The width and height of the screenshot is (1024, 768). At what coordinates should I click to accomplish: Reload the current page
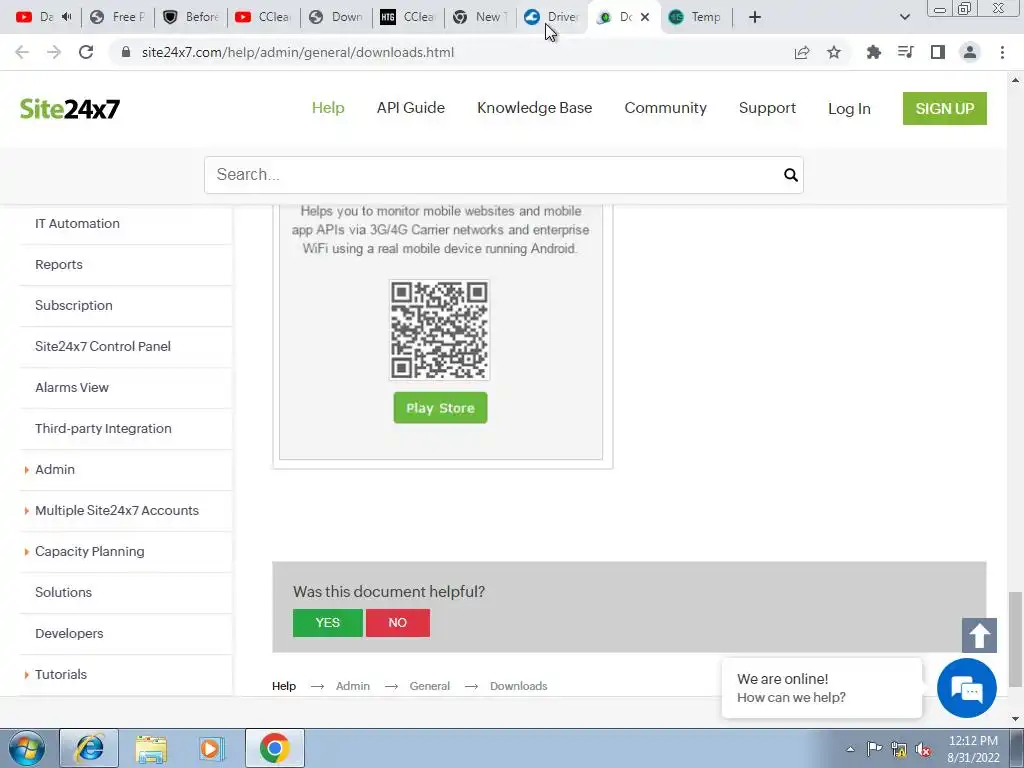click(86, 52)
